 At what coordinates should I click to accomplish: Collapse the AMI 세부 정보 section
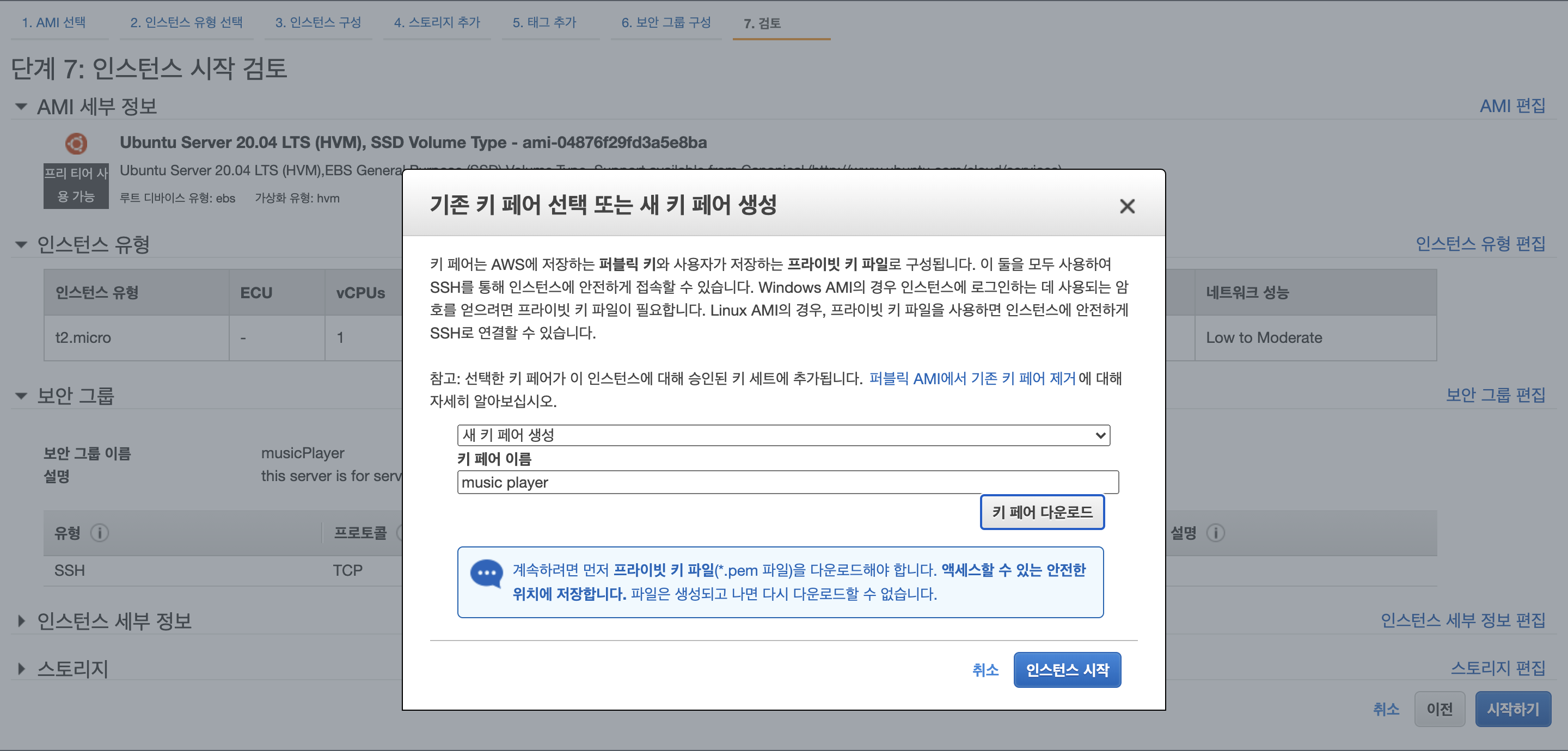click(x=21, y=107)
